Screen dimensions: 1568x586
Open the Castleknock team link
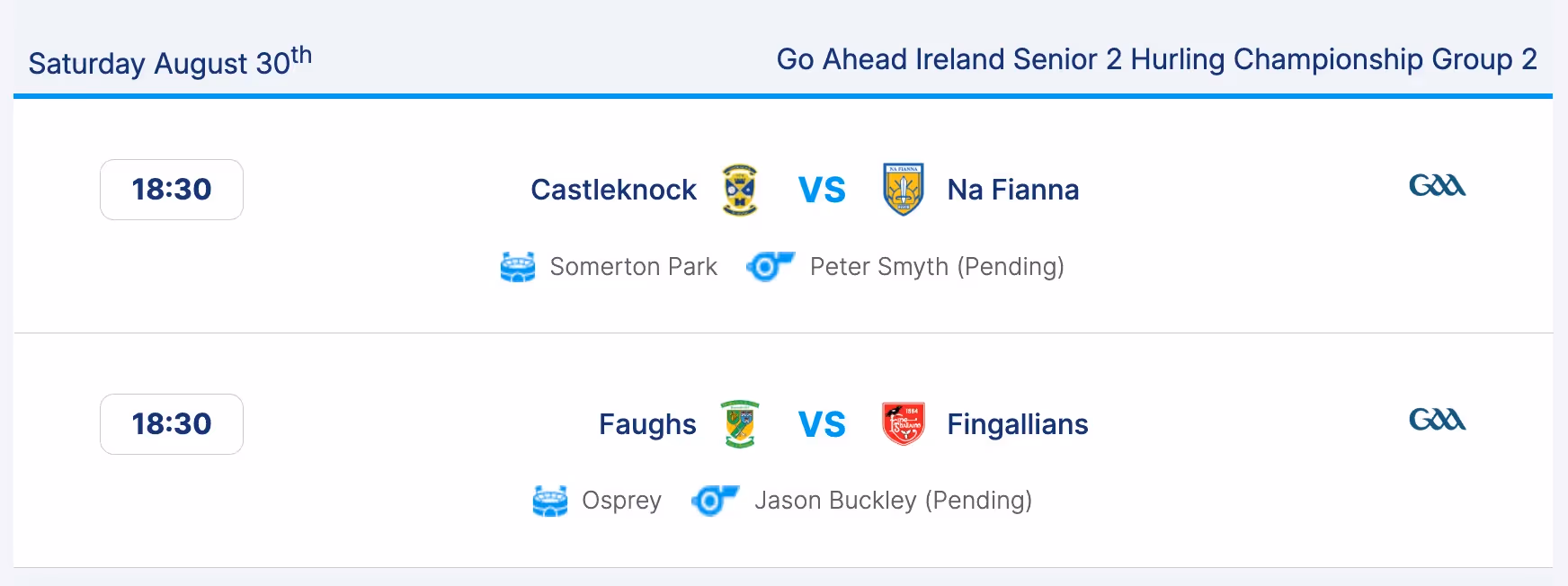(x=613, y=190)
